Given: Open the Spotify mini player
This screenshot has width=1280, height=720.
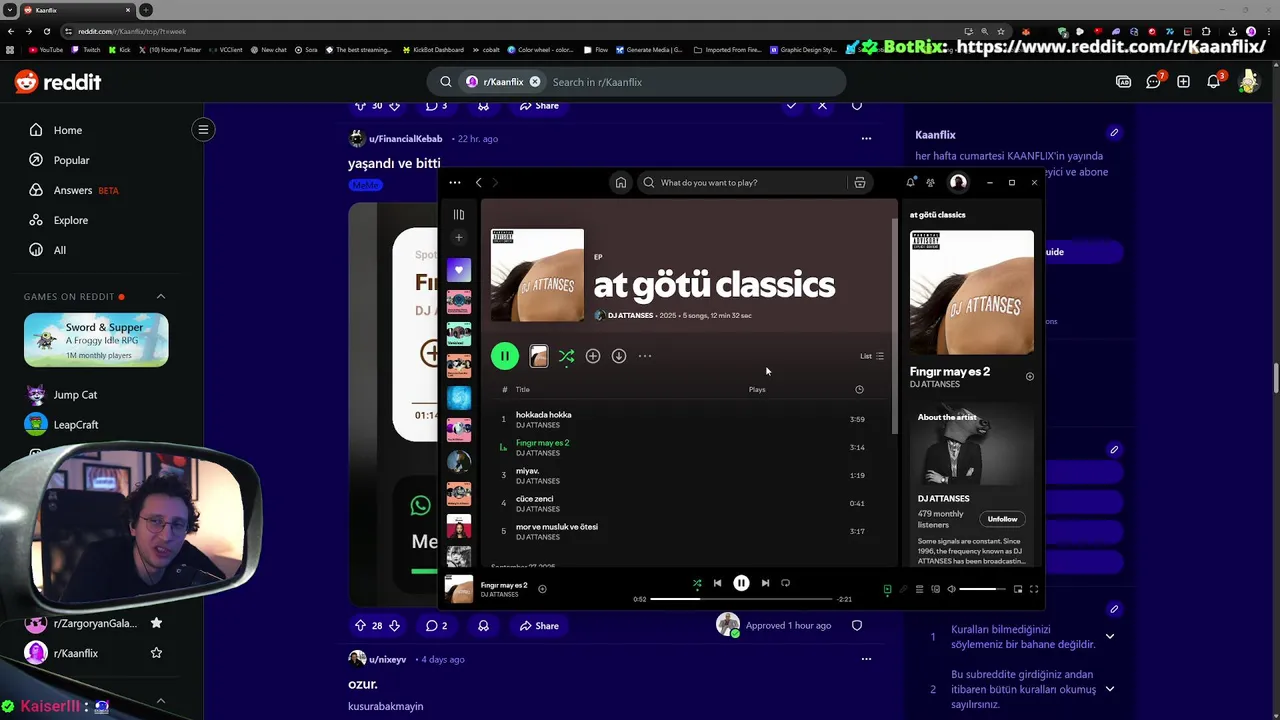Looking at the screenshot, I should click(1018, 590).
